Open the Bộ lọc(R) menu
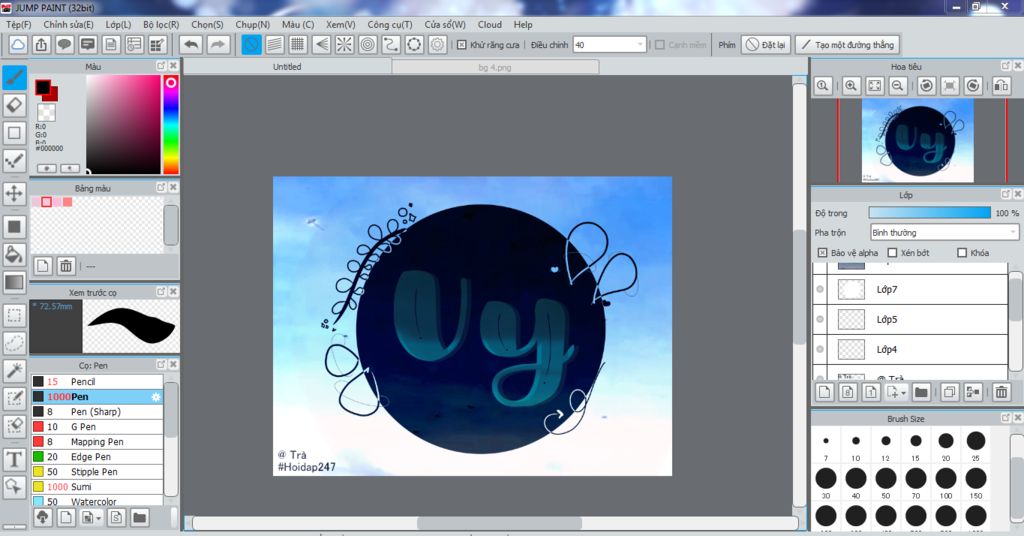The height and width of the screenshot is (536, 1024). [x=161, y=24]
